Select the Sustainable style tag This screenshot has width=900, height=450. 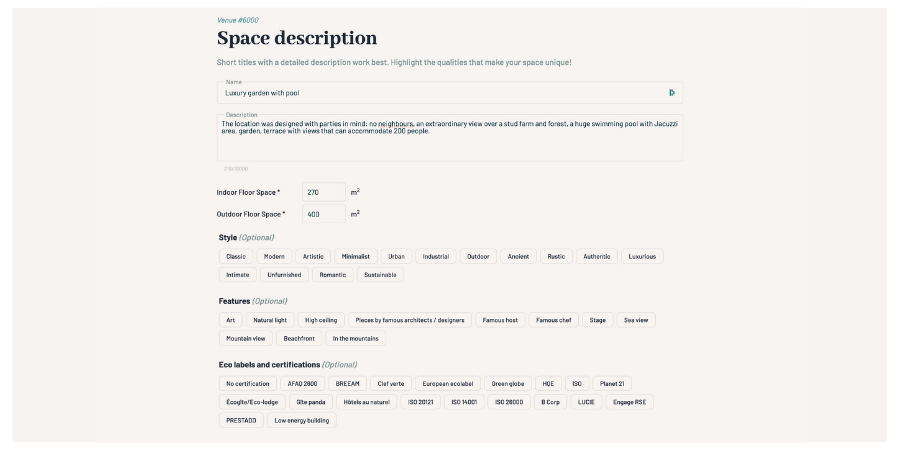[x=381, y=275]
